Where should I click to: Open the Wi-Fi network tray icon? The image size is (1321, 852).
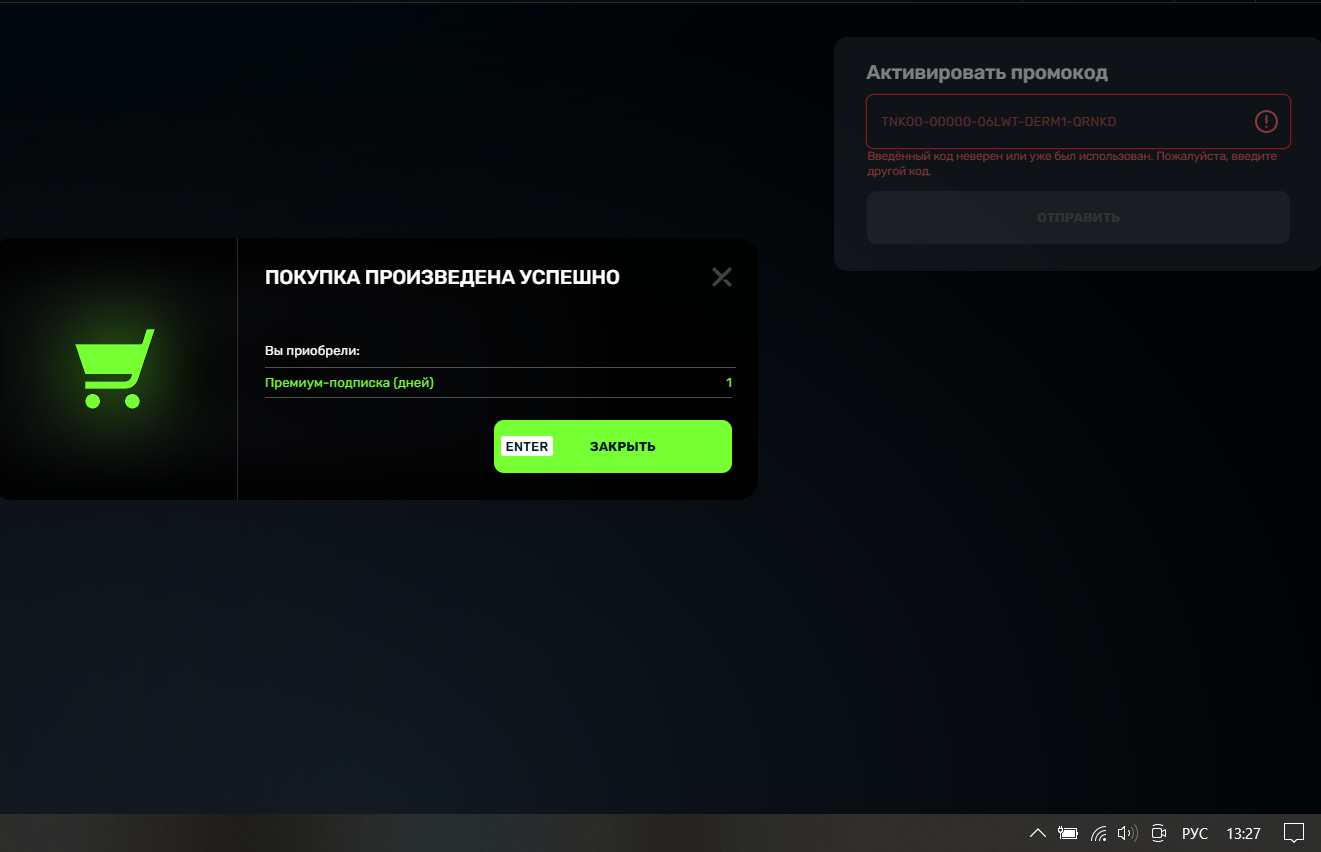1098,833
